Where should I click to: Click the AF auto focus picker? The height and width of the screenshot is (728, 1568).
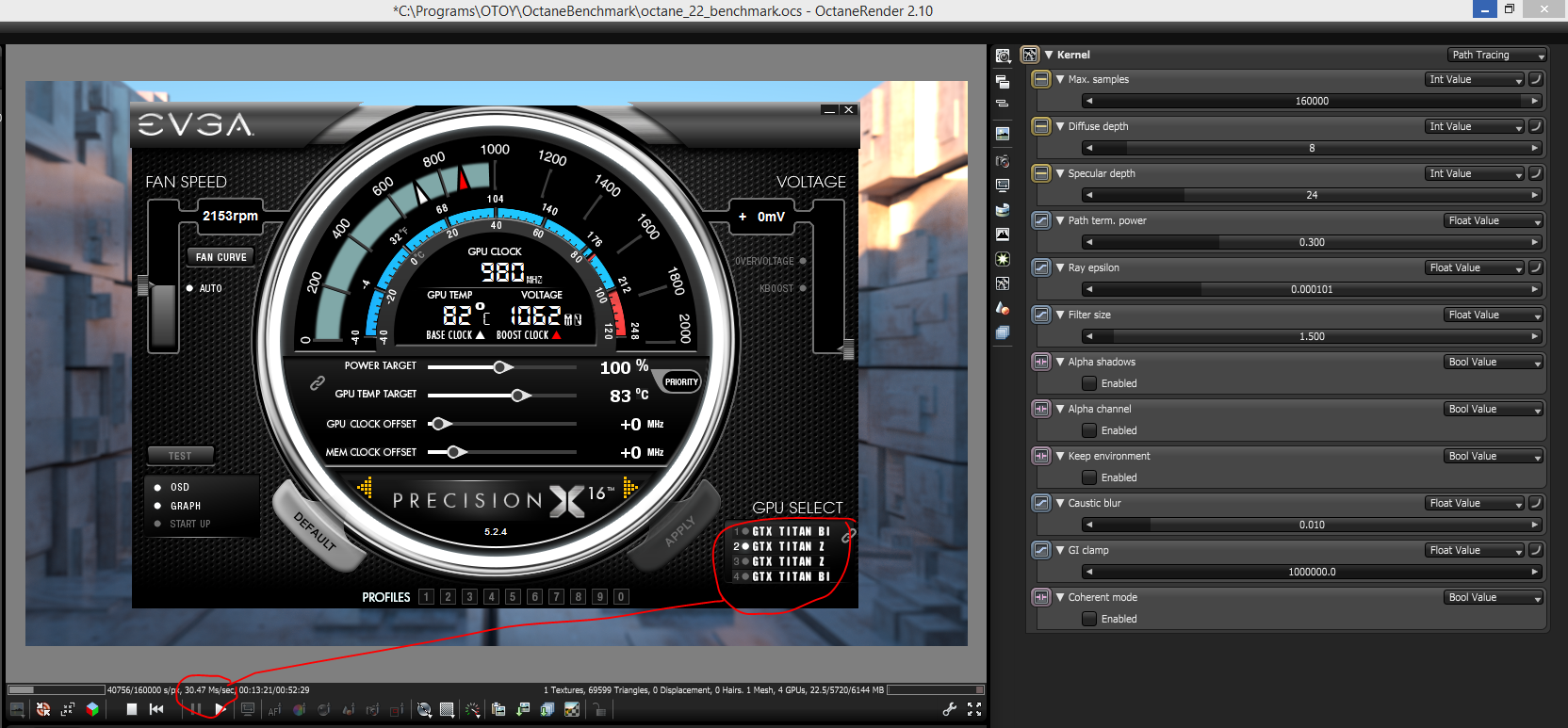click(x=274, y=710)
